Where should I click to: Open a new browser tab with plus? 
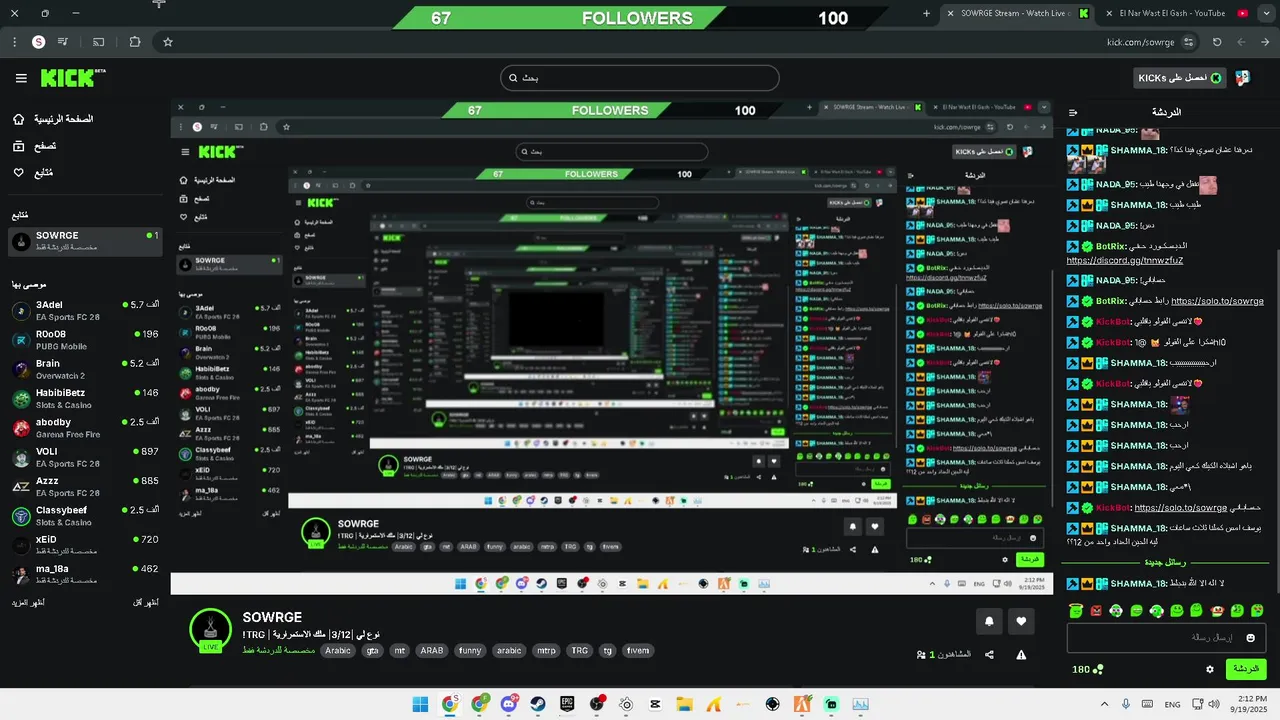[926, 13]
